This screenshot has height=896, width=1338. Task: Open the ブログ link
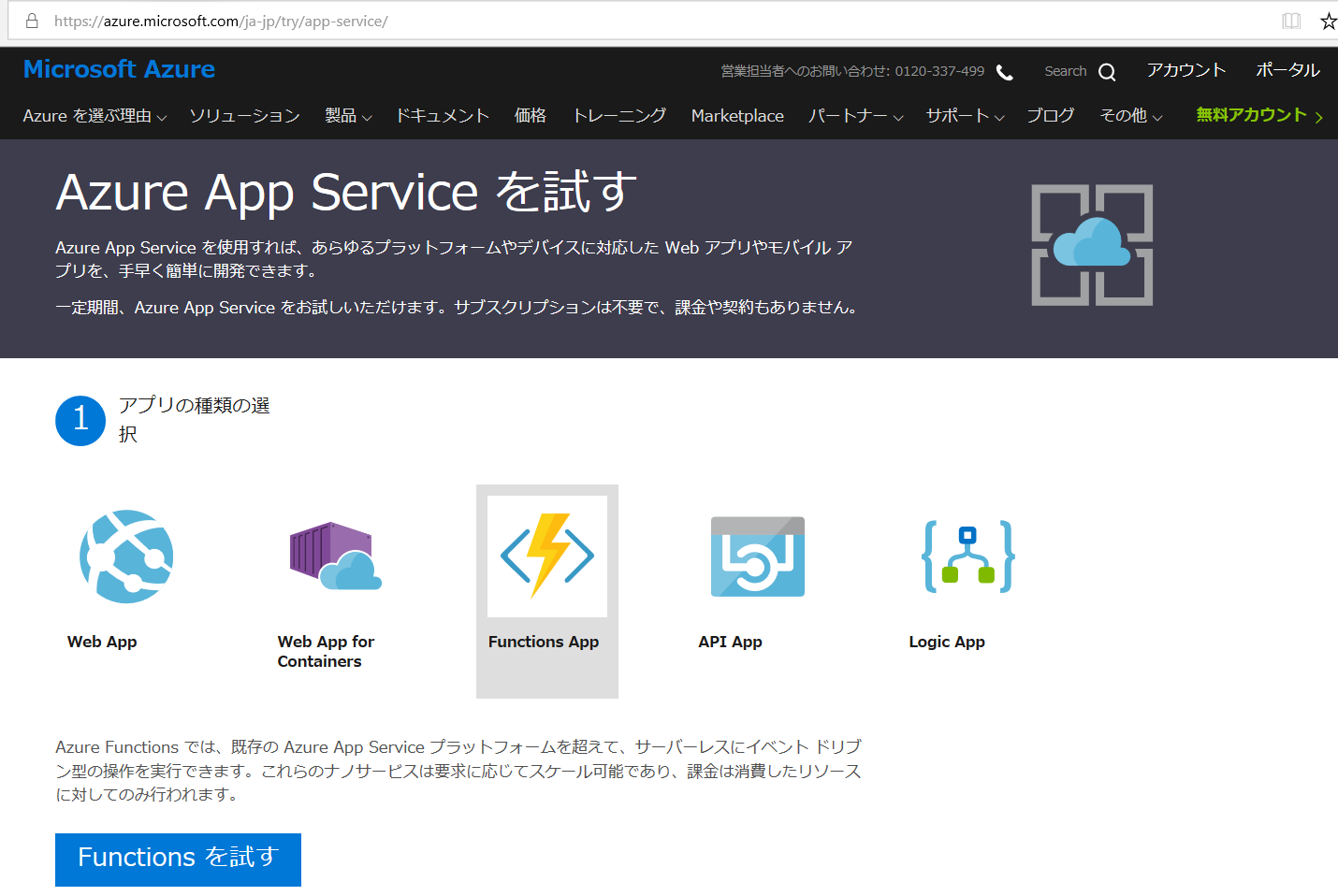[1051, 116]
